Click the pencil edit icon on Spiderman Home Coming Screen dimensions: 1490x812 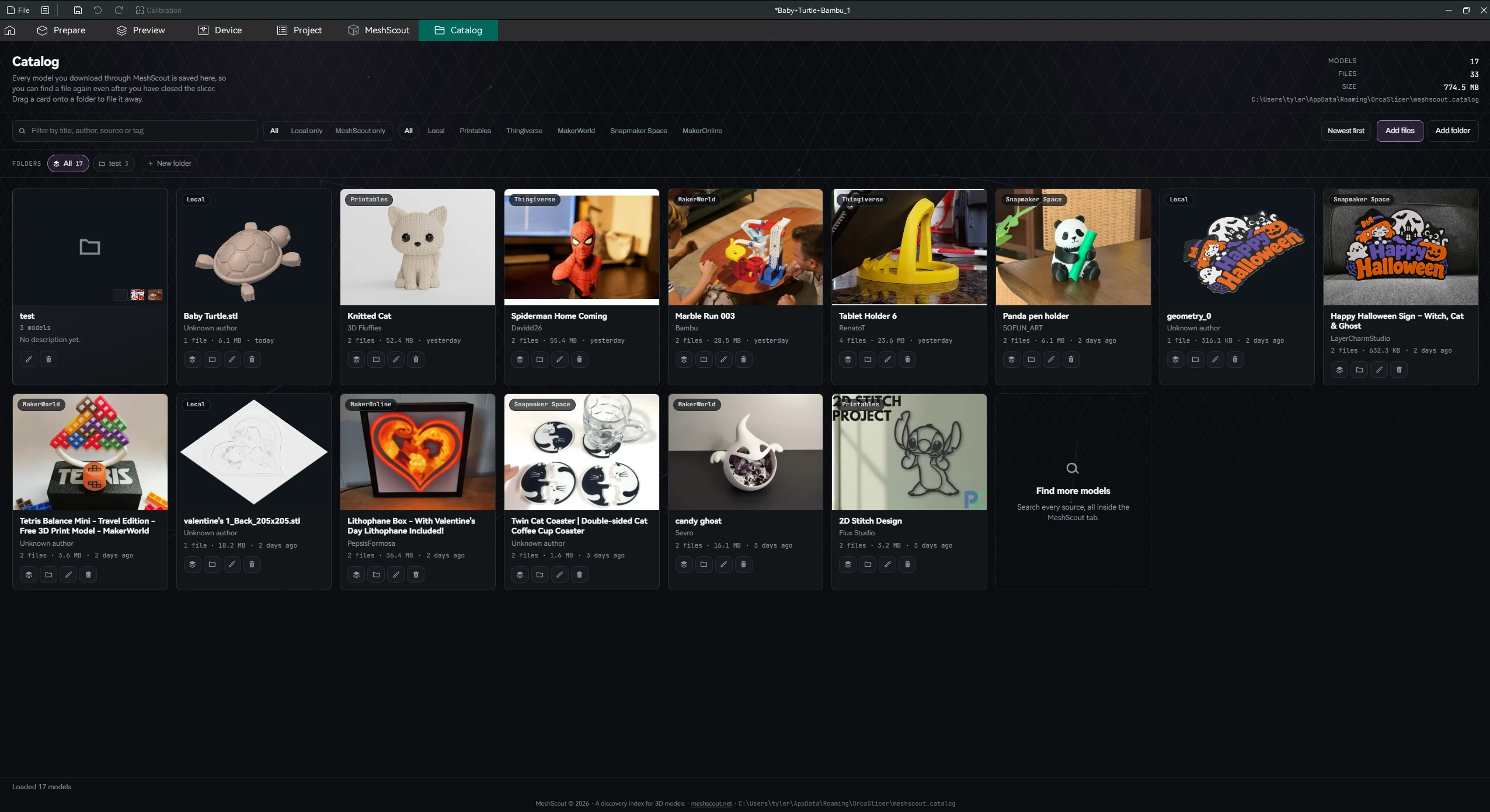tap(559, 360)
